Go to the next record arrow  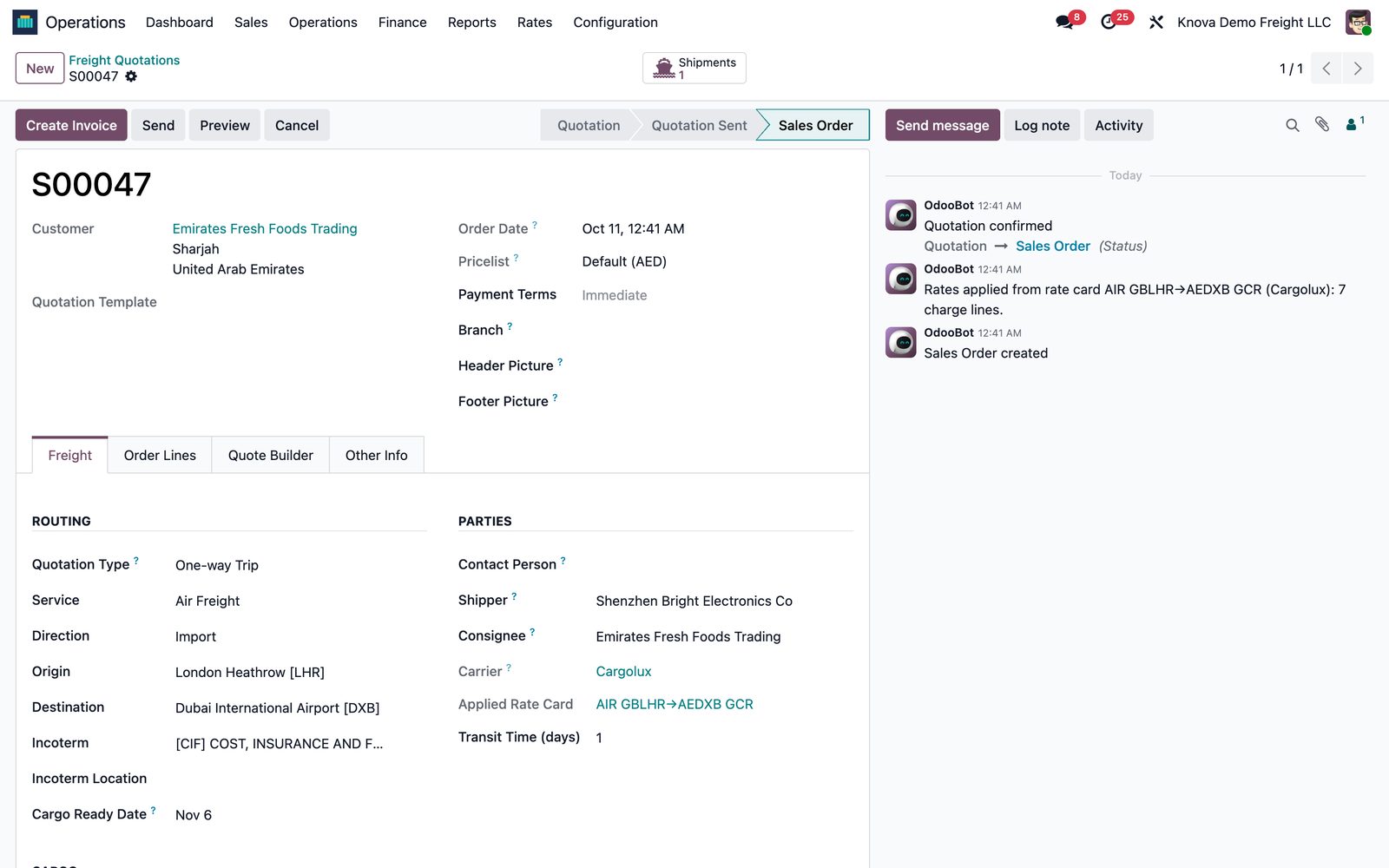pos(1358,69)
